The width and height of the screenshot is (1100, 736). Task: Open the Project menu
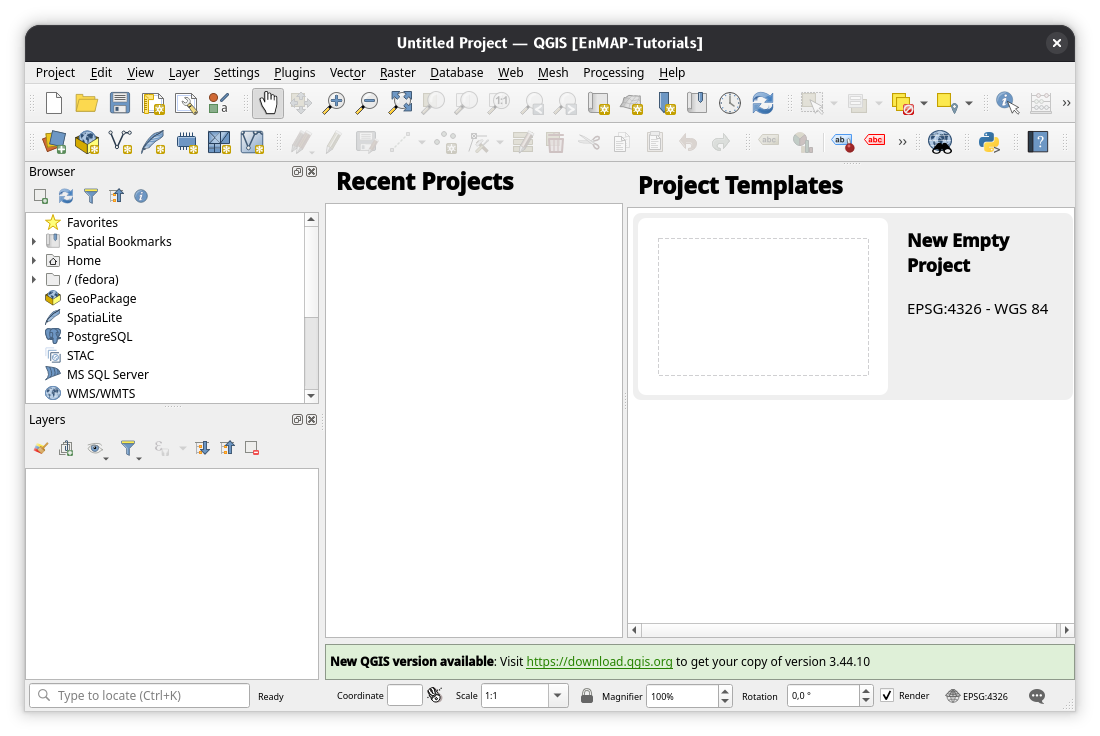point(55,72)
